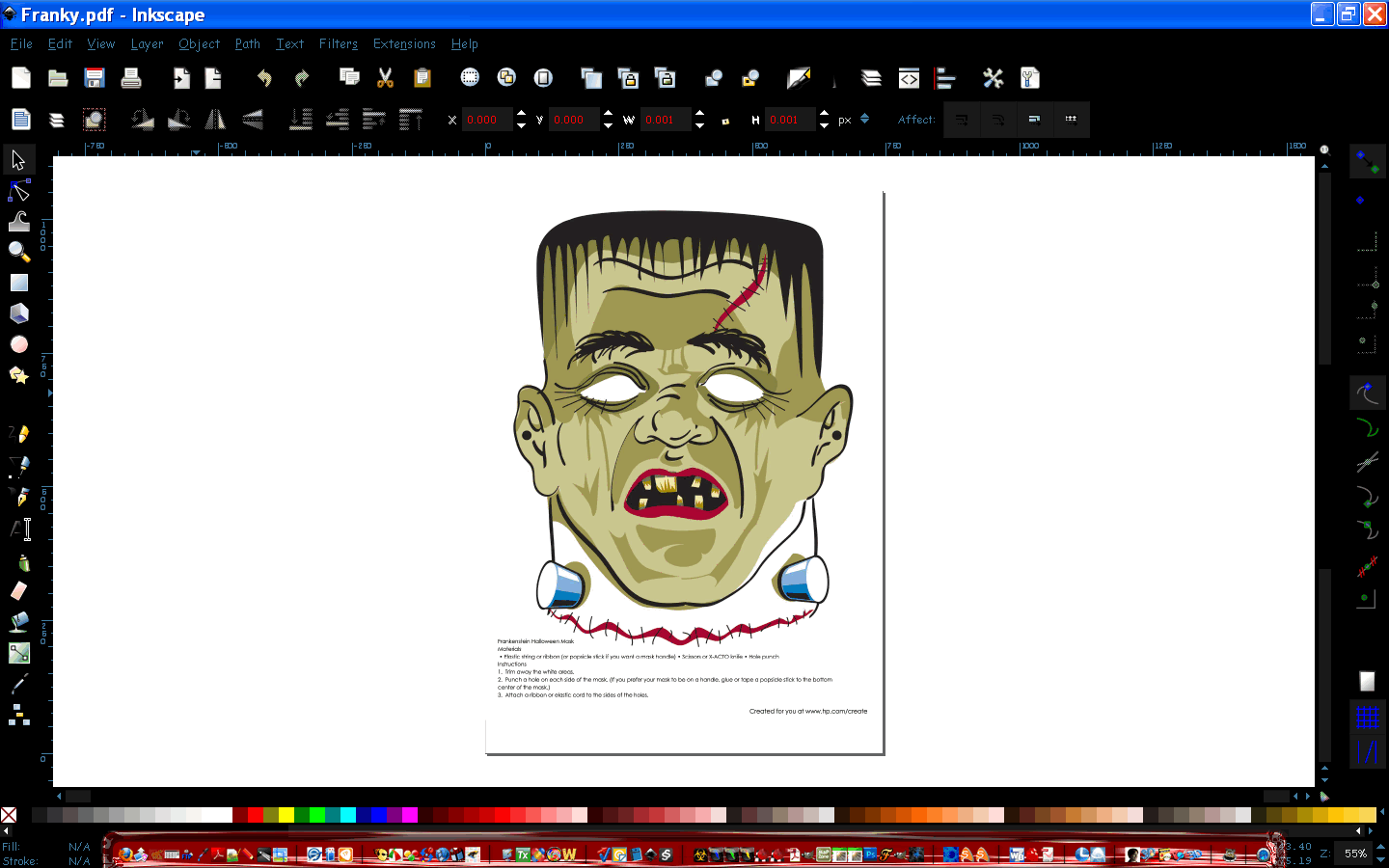Image resolution: width=1389 pixels, height=868 pixels.
Task: Flip selected objects horizontally
Action: tap(215, 120)
